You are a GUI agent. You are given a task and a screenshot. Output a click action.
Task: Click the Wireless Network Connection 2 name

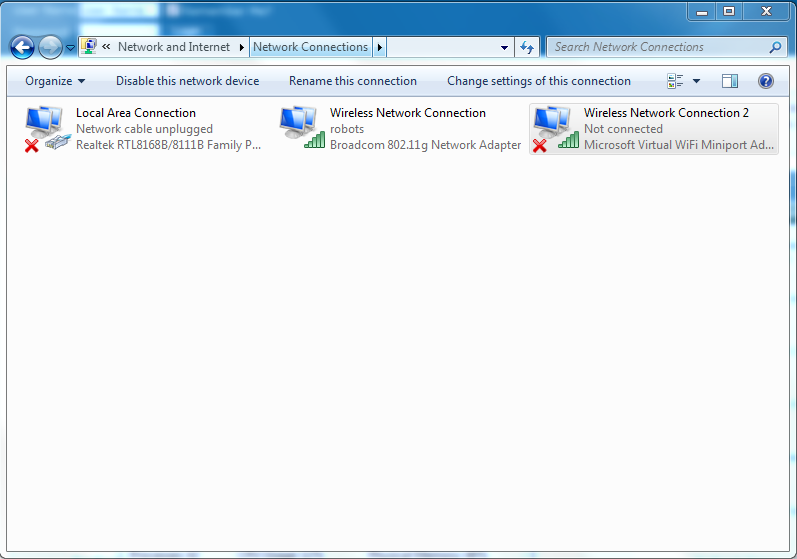coord(666,113)
